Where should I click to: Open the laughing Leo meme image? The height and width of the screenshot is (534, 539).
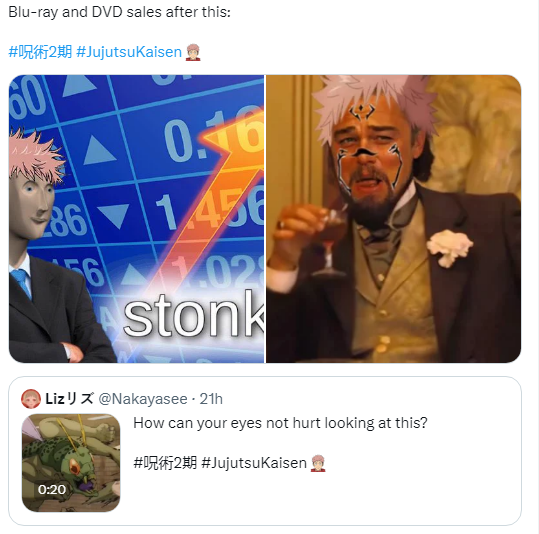pos(394,219)
